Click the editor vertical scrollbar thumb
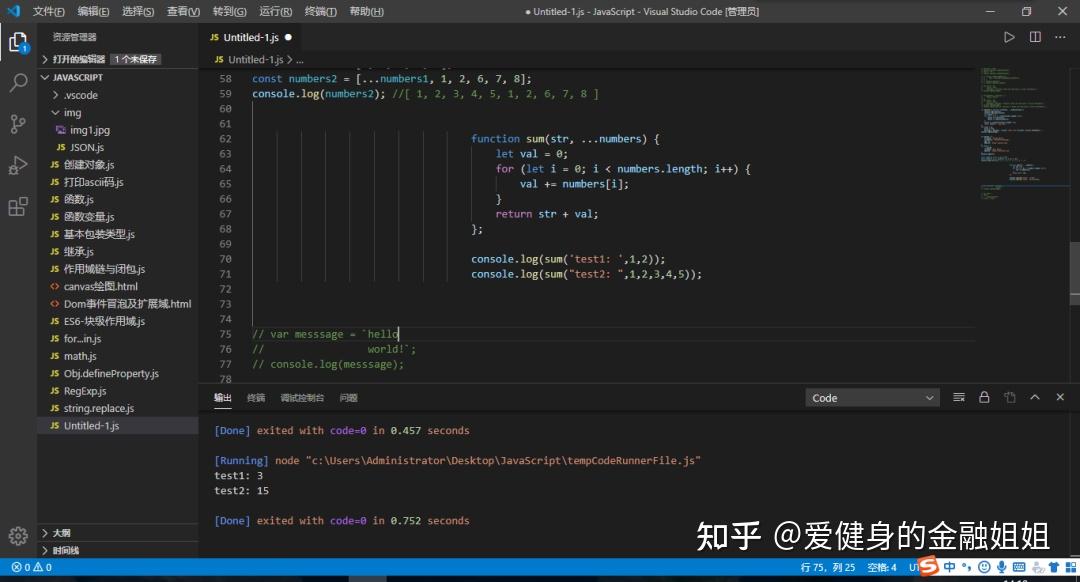The image size is (1080, 582). (x=1074, y=273)
